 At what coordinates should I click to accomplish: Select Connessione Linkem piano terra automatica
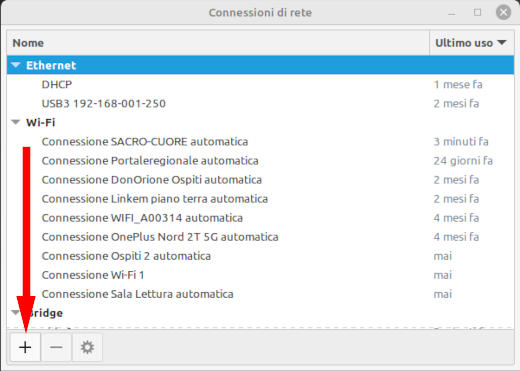point(260,199)
